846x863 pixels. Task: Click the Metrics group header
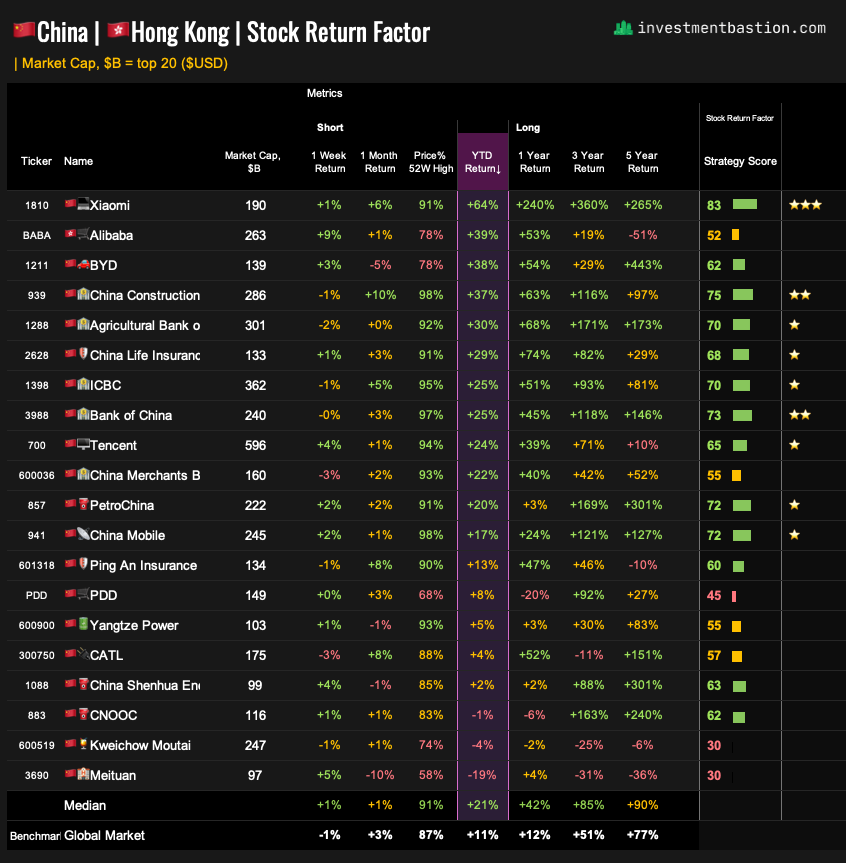click(324, 93)
